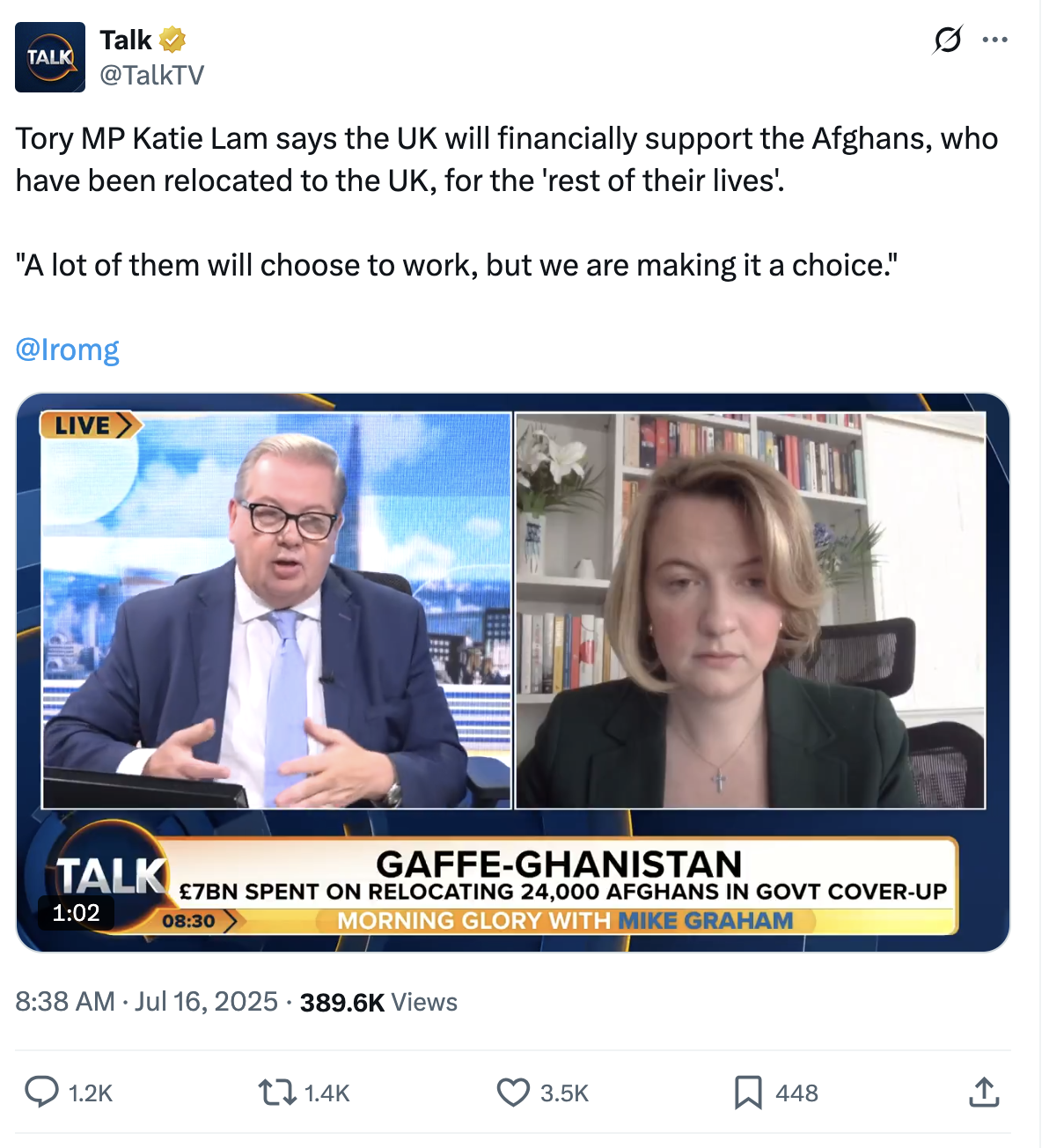Click the 1.4K reposts count
The width and height of the screenshot is (1049, 1148).
[x=326, y=1093]
